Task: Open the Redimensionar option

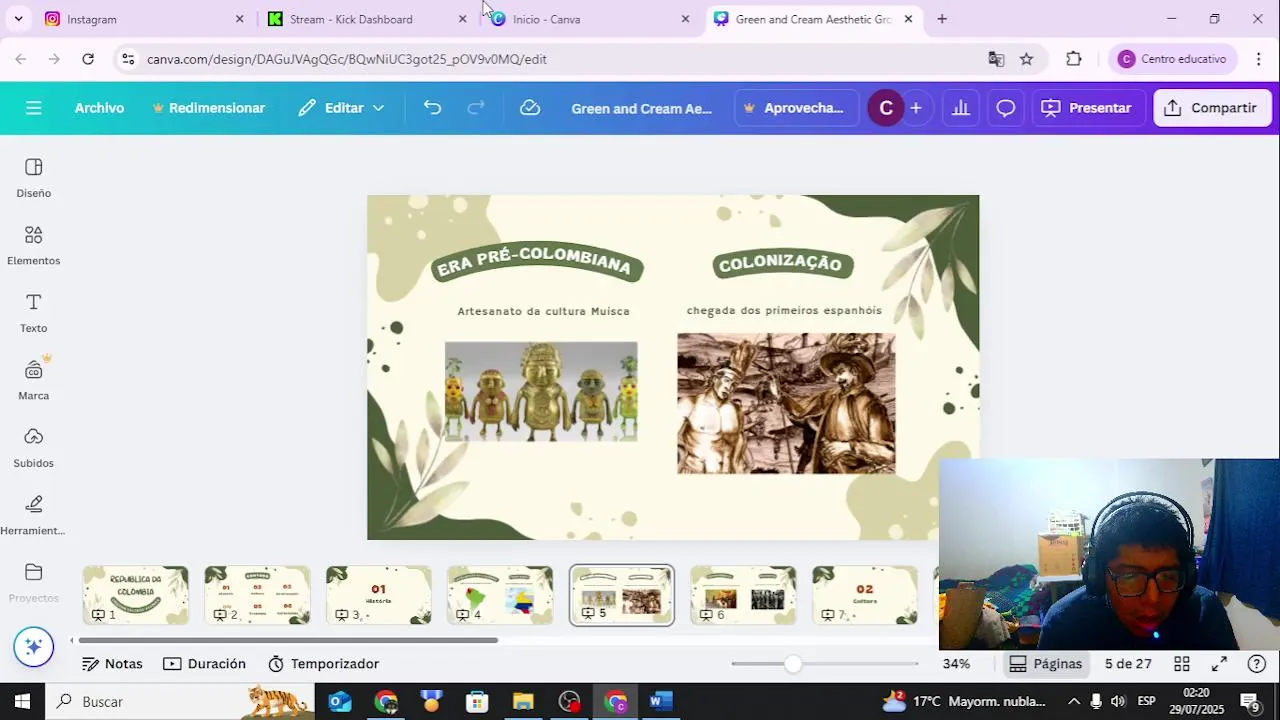Action: pos(208,108)
